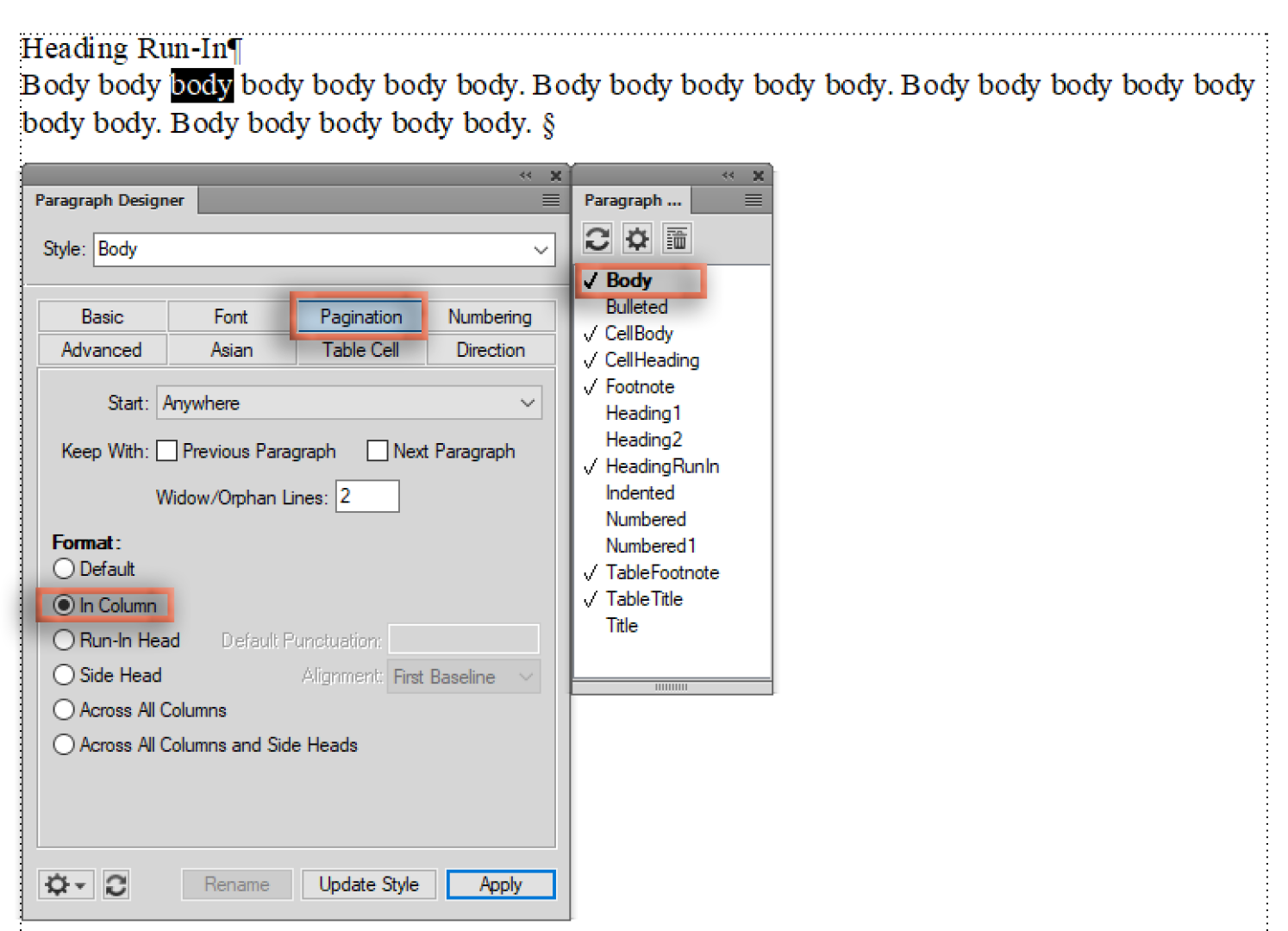Choose the Side Head format option
Viewport: 1288px width, 931px height.
(64, 675)
